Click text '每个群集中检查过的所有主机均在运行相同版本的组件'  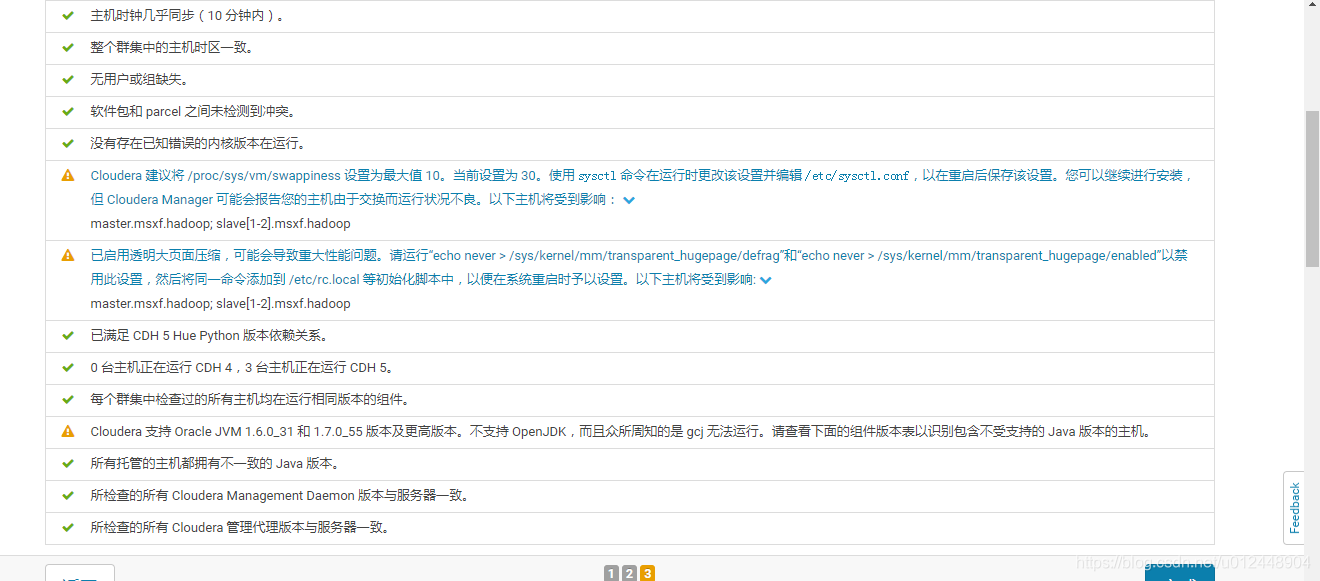(249, 400)
